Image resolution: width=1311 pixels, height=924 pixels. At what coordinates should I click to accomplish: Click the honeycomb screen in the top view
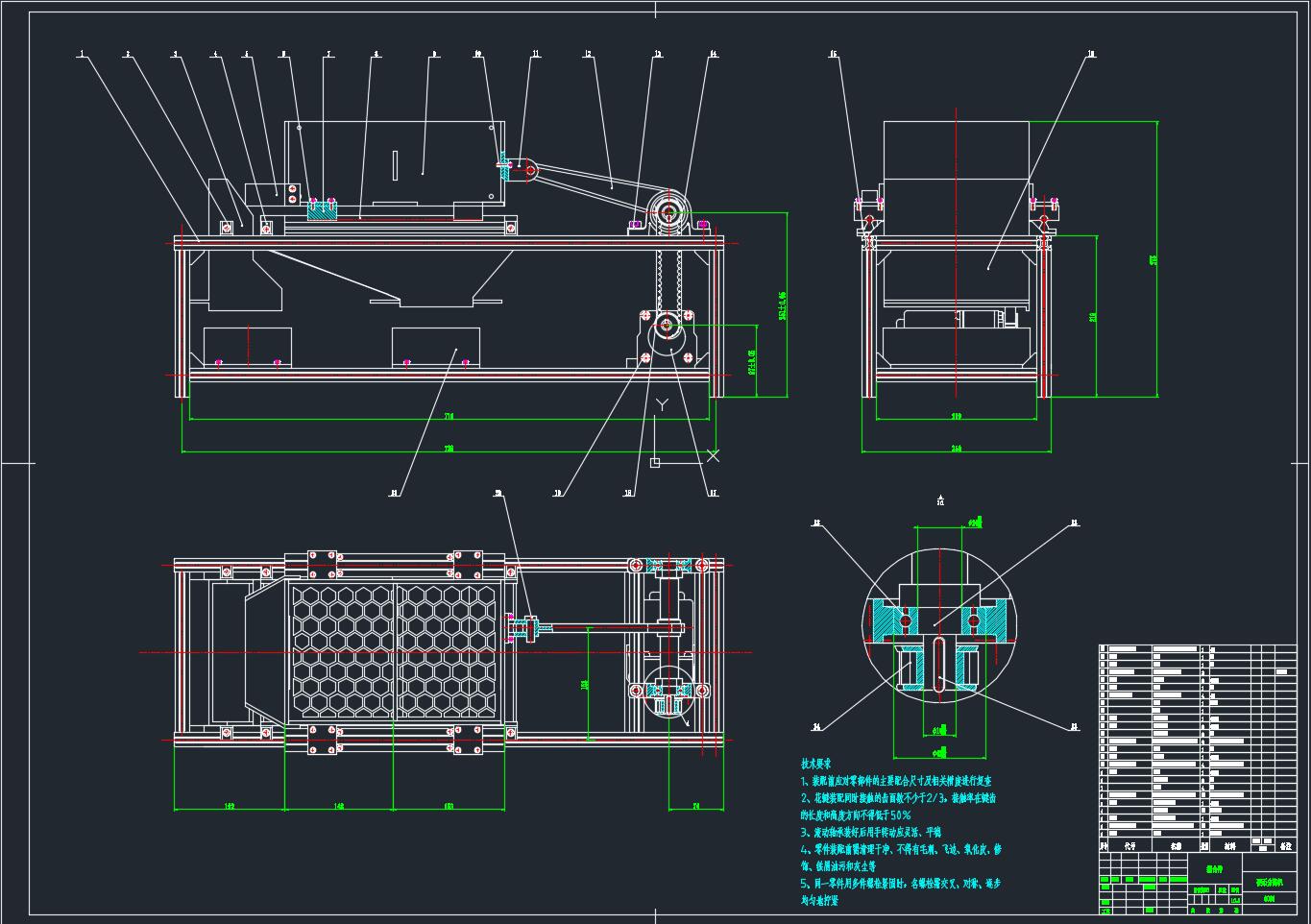[394, 651]
